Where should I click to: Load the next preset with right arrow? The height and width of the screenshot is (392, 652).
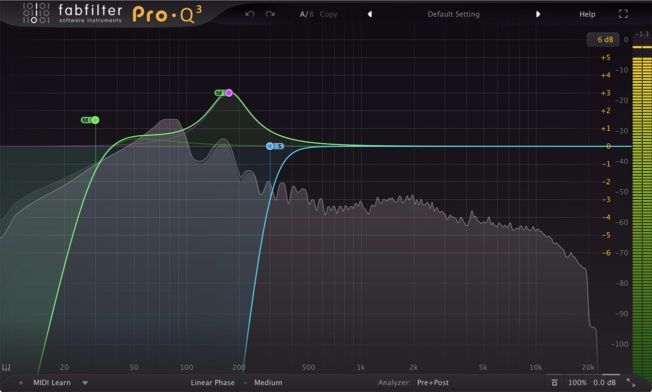538,14
